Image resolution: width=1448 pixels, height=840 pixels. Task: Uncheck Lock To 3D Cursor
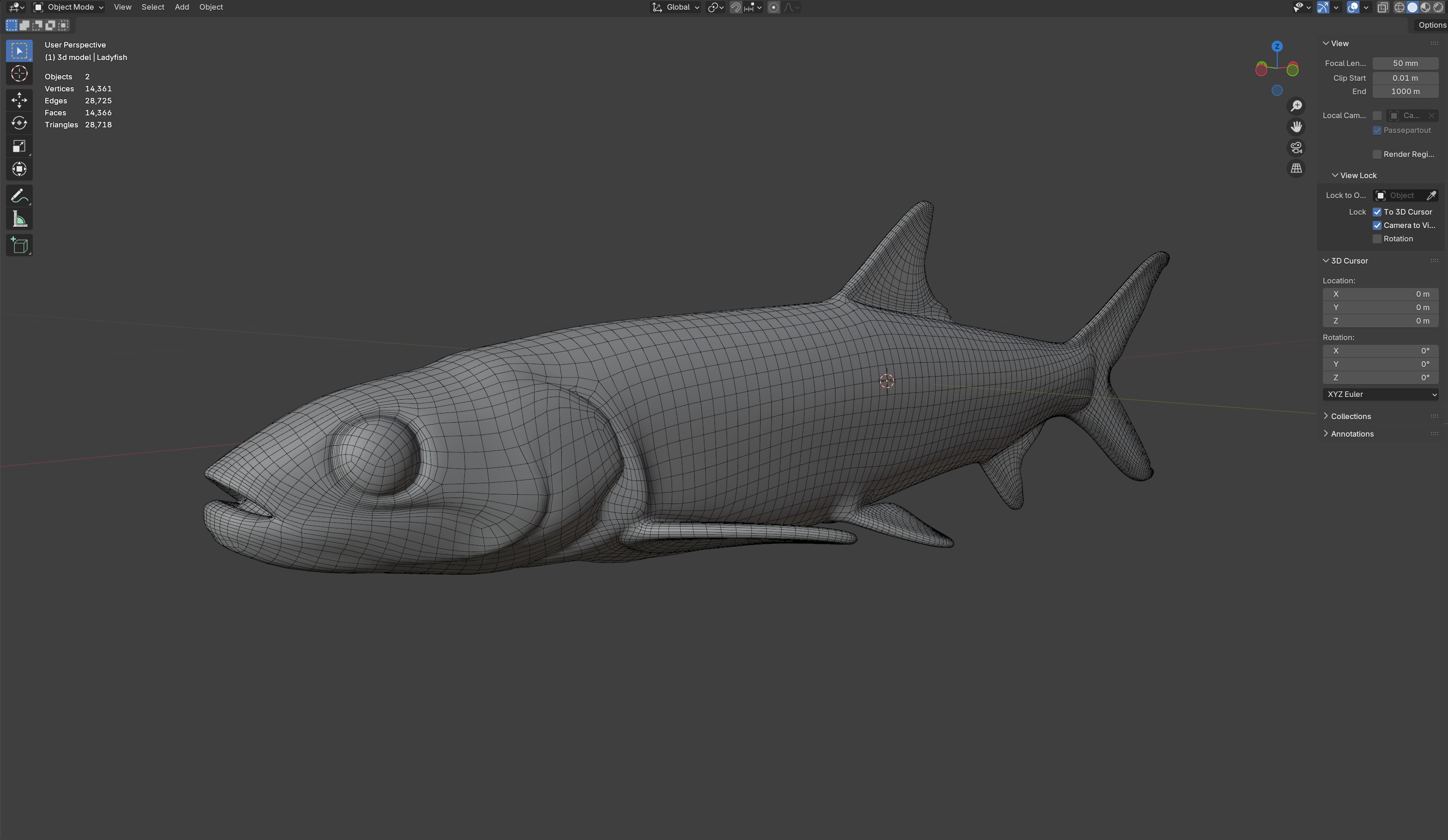click(x=1377, y=212)
